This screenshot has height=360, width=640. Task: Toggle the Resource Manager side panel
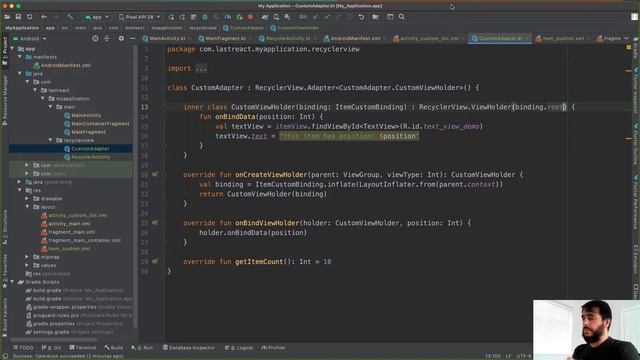point(5,99)
